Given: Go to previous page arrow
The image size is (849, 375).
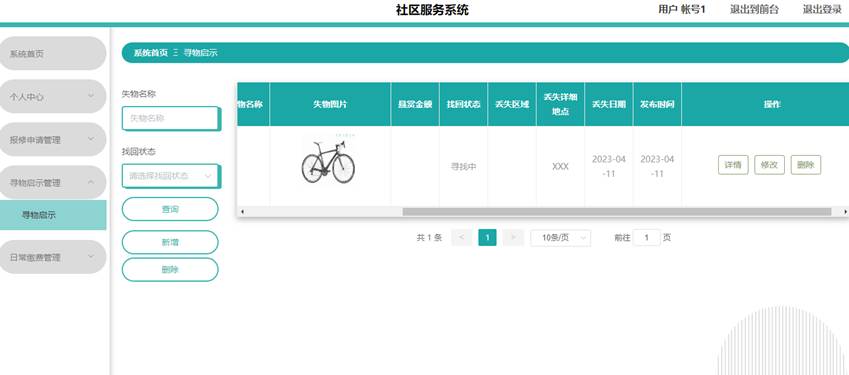Looking at the screenshot, I should 461,237.
